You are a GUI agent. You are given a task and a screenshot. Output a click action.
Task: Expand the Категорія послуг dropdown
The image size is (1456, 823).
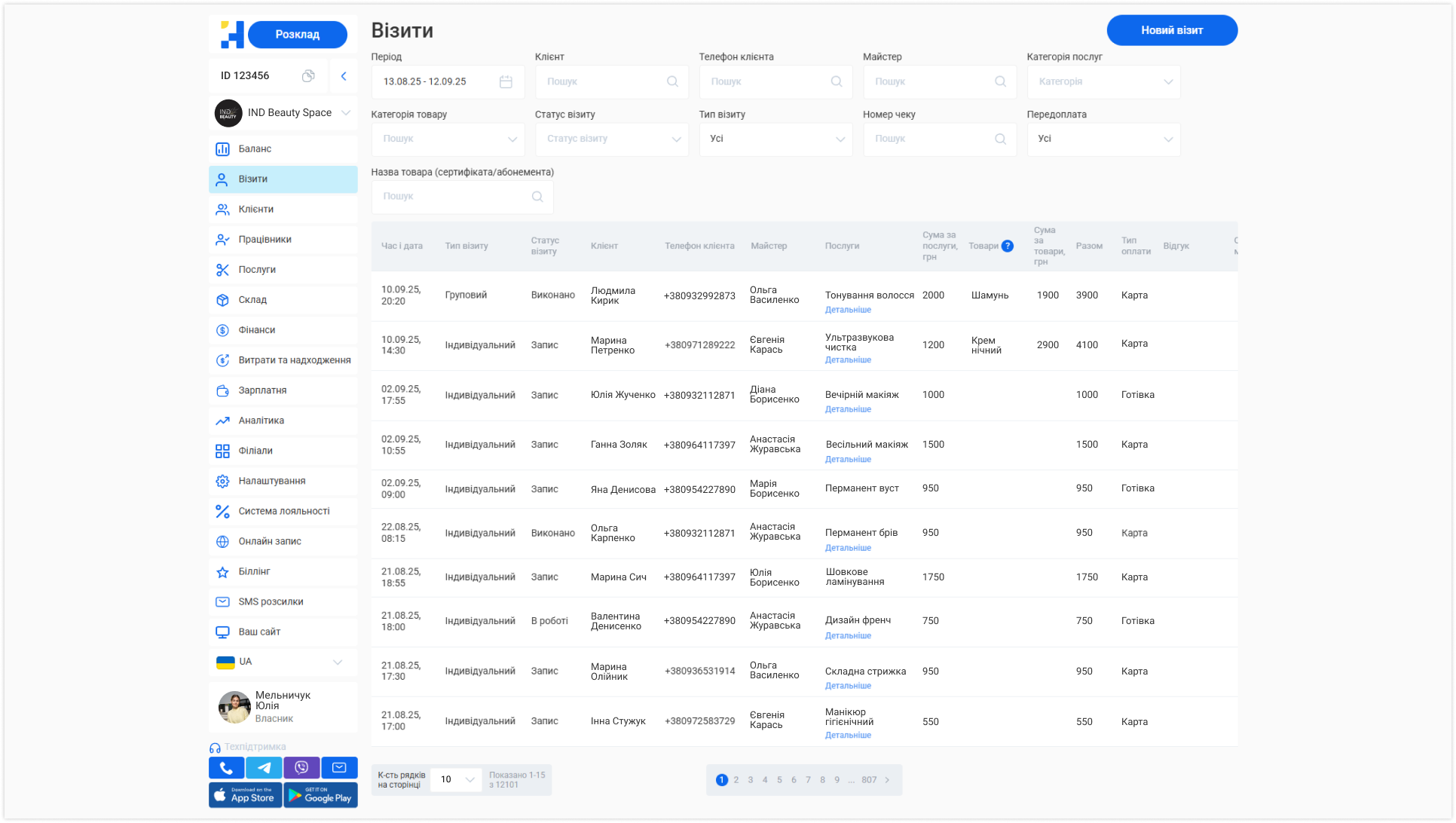tap(1103, 81)
